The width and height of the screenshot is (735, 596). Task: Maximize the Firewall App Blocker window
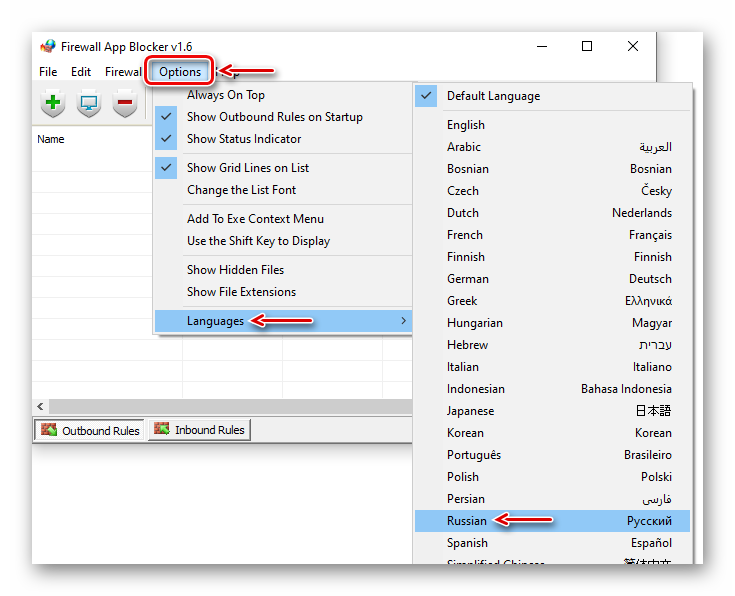(587, 46)
